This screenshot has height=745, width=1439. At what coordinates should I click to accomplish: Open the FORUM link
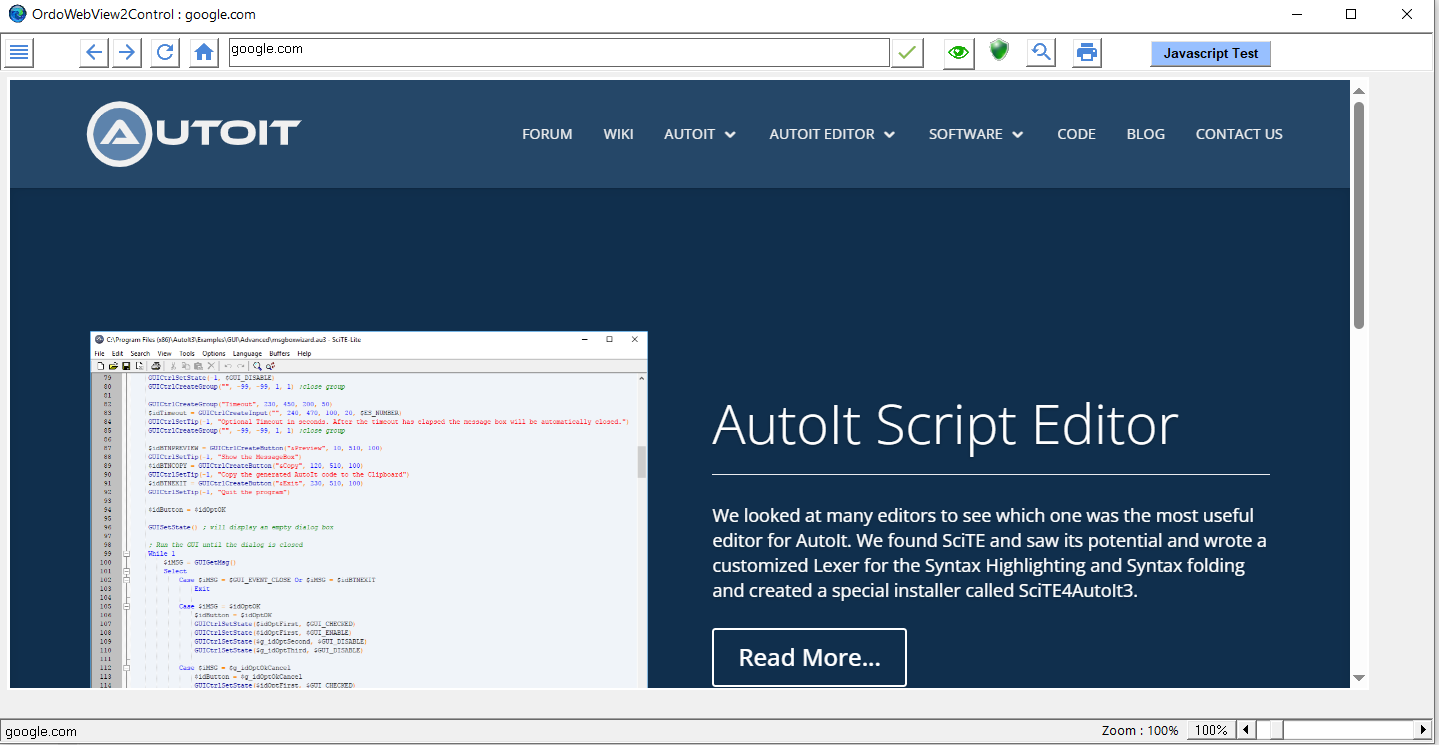547,134
